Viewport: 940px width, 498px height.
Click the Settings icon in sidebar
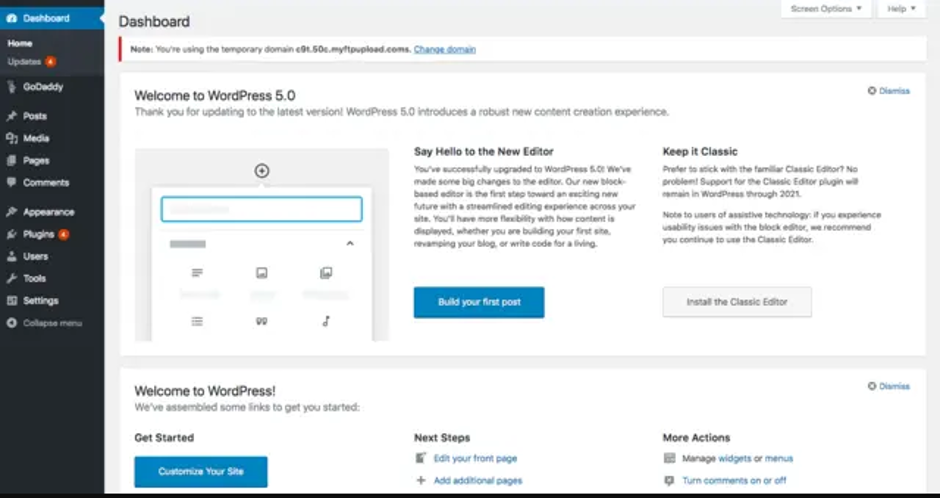point(11,301)
